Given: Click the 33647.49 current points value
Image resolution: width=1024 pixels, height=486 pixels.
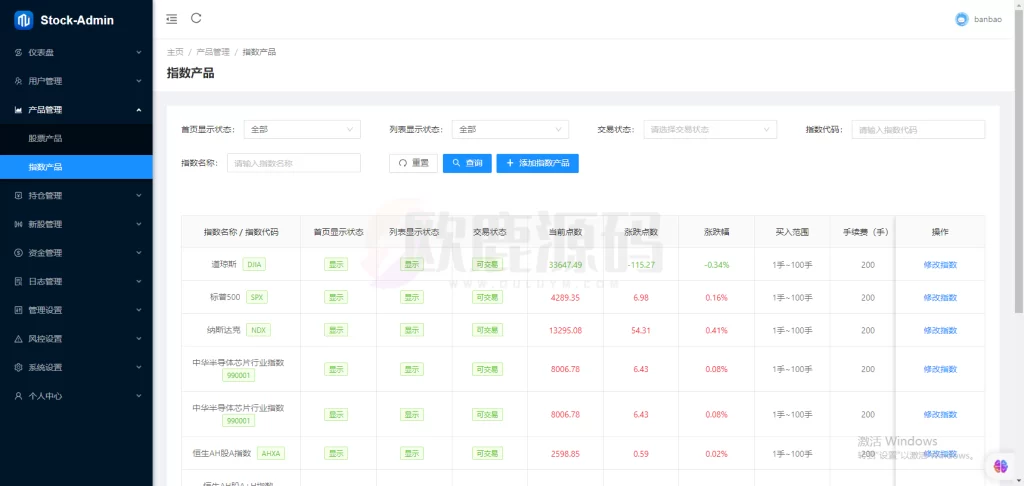Looking at the screenshot, I should point(566,265).
